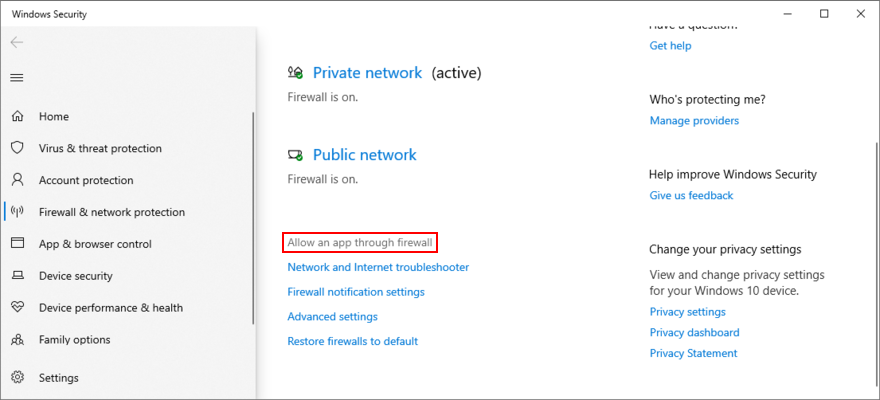Click Restore firewalls to default
The image size is (880, 400).
[352, 341]
